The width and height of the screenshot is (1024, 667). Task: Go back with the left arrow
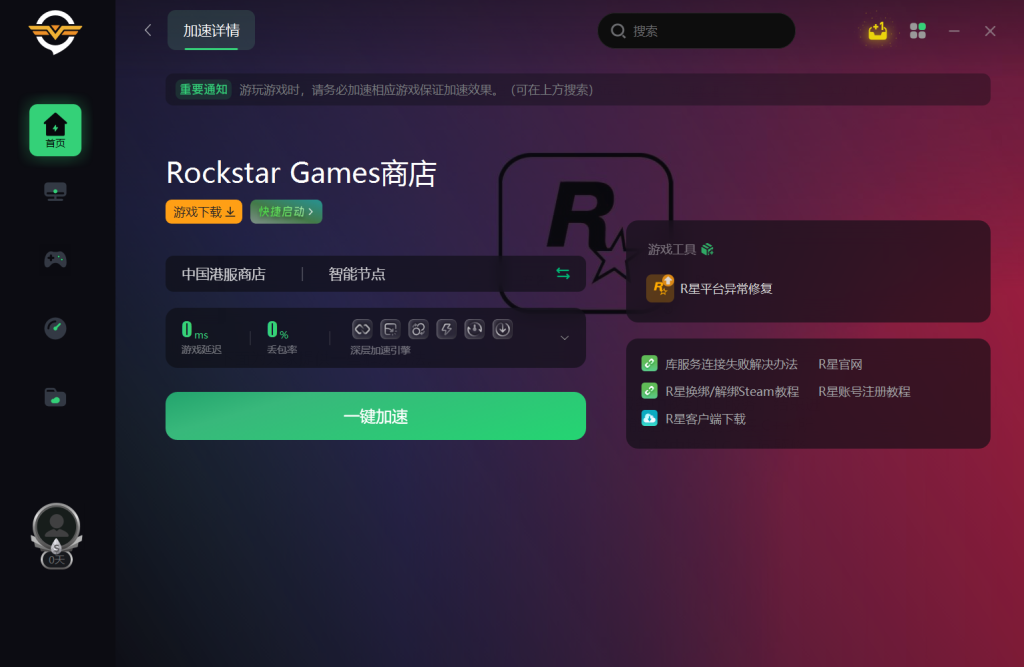click(148, 31)
